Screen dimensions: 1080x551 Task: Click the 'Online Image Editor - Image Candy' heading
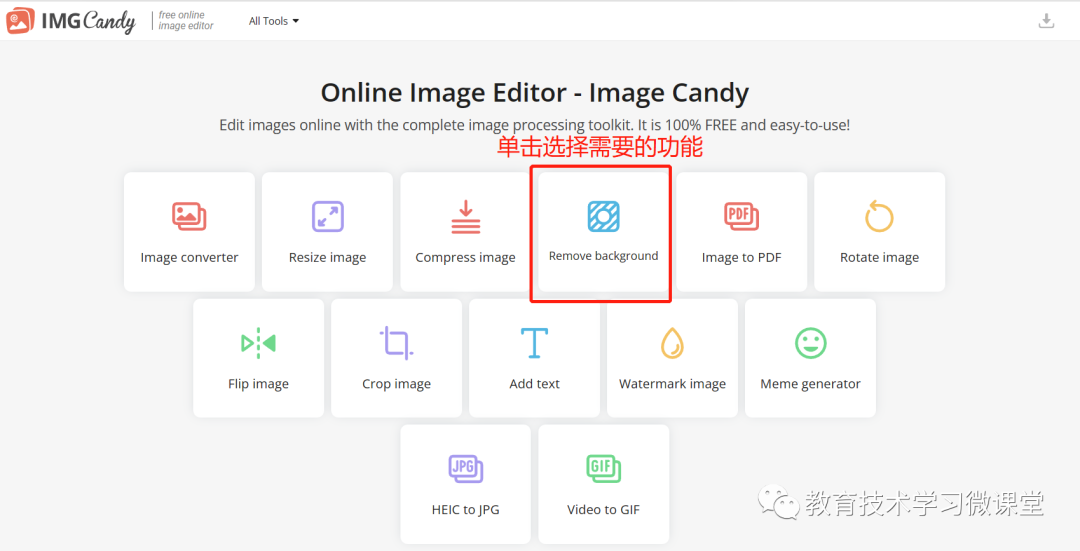pyautogui.click(x=534, y=93)
